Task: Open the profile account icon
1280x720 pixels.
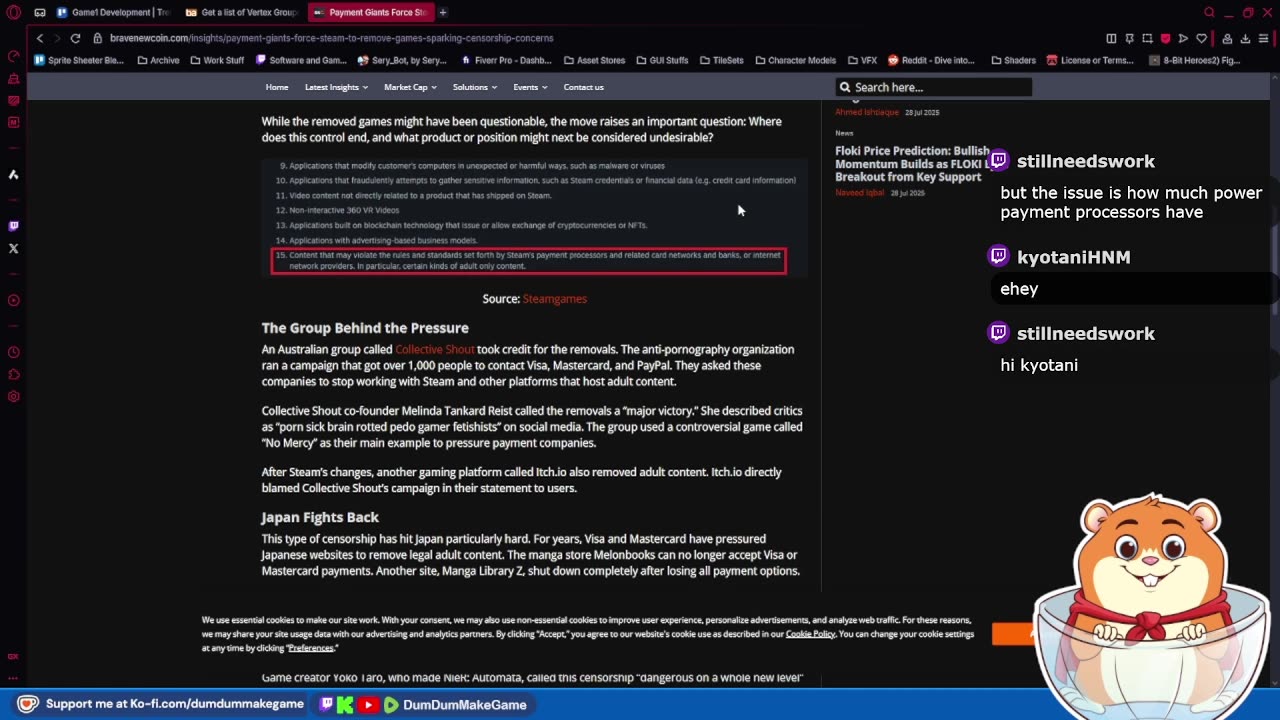Action: point(1227,38)
